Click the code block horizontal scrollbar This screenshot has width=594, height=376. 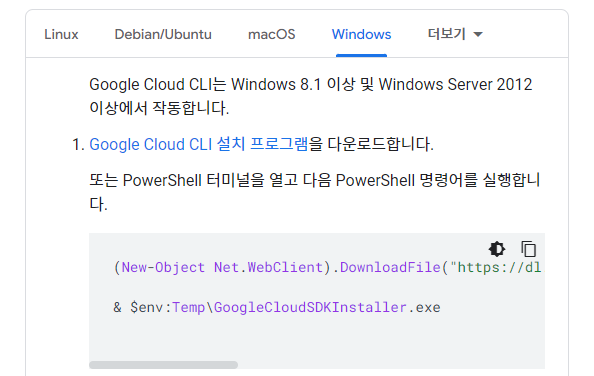(x=163, y=365)
